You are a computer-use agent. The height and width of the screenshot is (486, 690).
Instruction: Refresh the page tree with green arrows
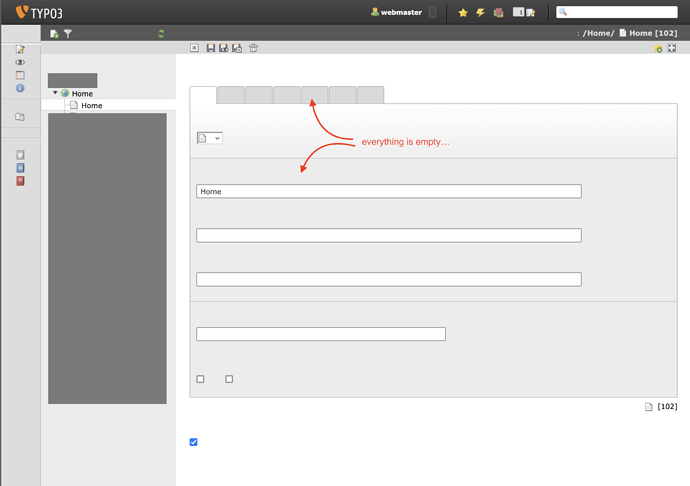click(161, 33)
